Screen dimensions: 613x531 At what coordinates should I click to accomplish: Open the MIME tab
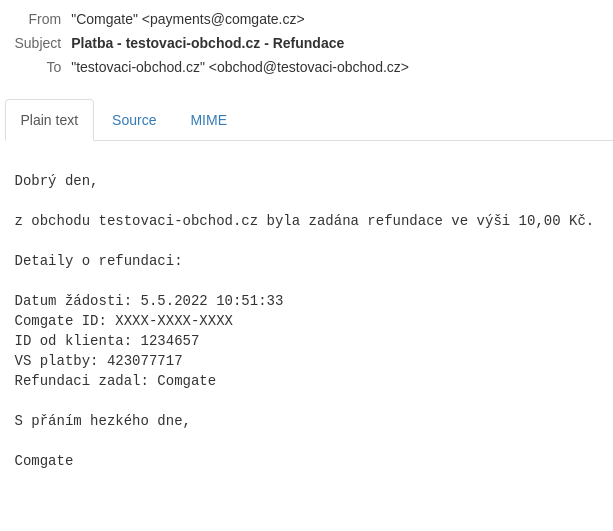tap(208, 120)
